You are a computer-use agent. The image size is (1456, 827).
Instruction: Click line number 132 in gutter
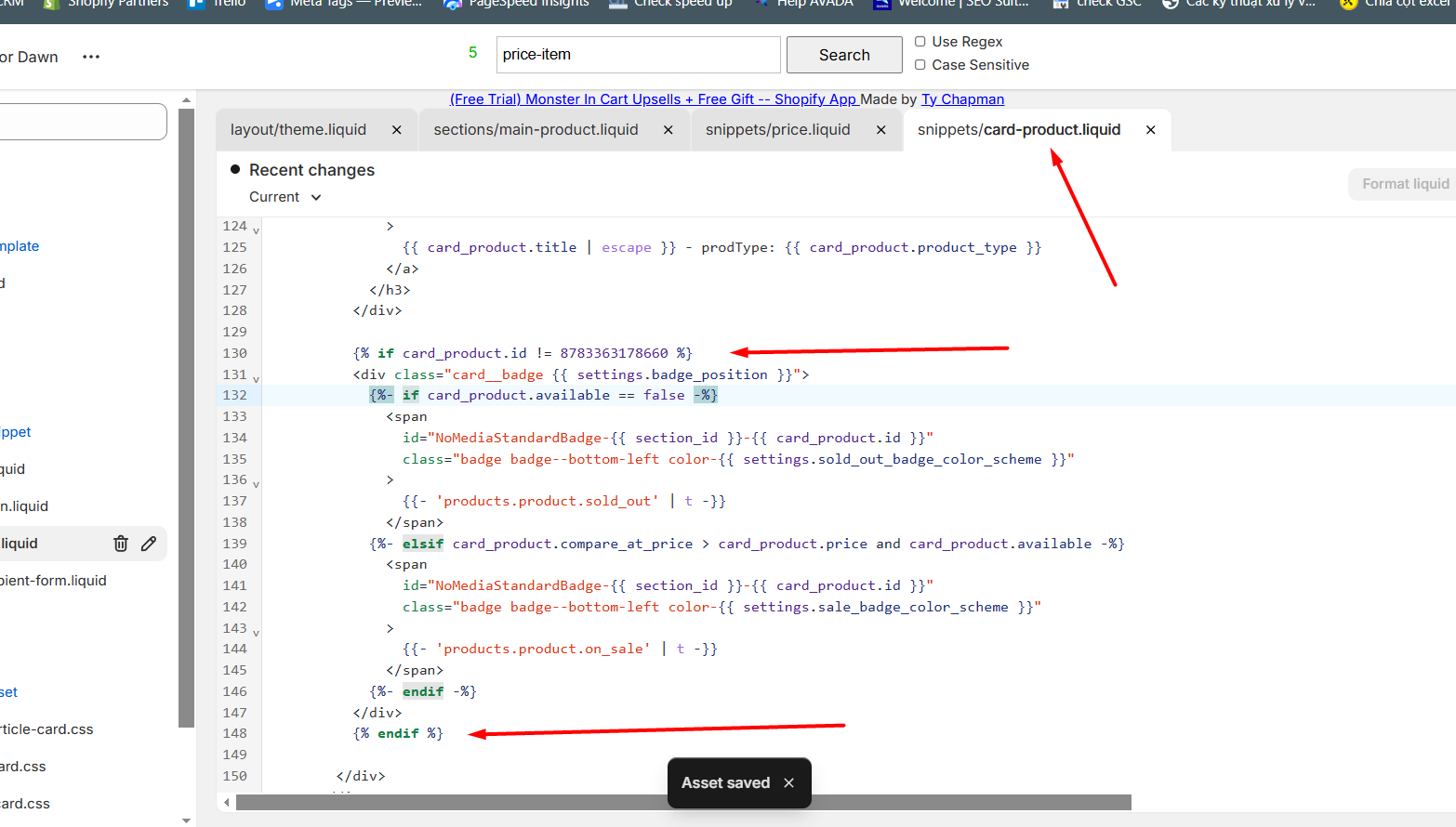pyautogui.click(x=235, y=396)
